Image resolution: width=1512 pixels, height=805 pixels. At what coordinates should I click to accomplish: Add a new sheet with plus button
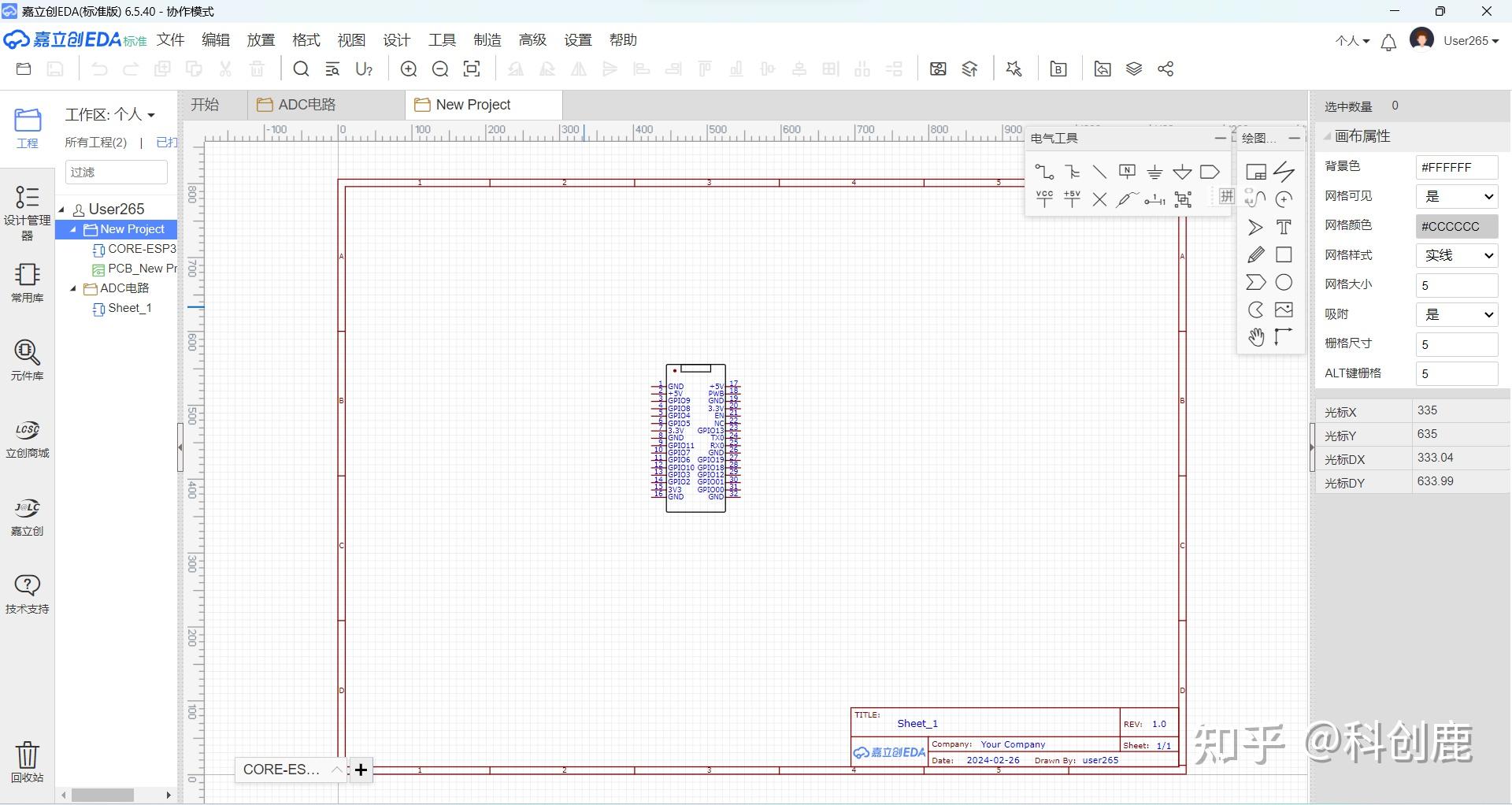click(x=361, y=770)
